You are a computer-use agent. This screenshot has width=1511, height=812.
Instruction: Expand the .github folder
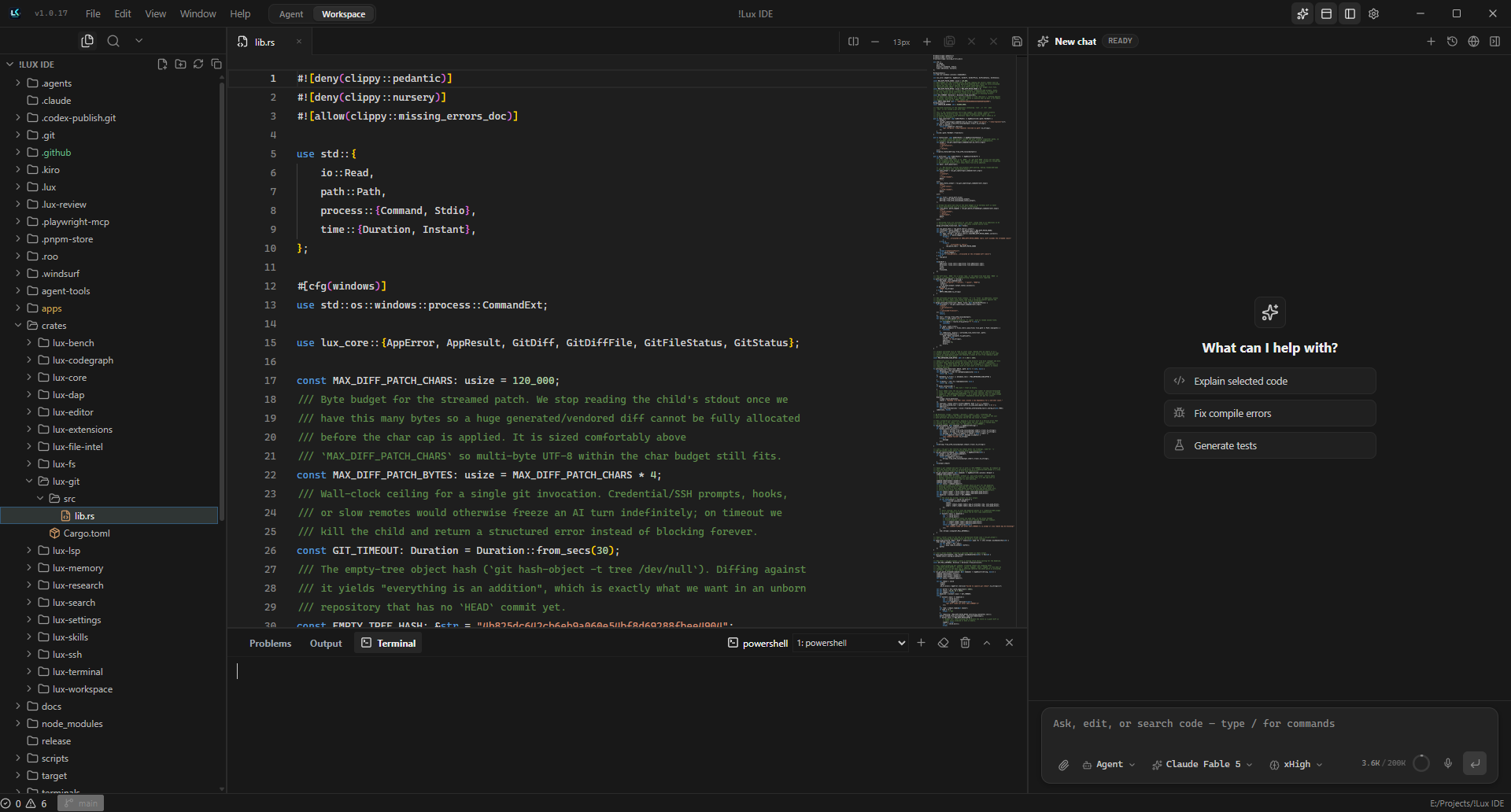[x=18, y=153]
